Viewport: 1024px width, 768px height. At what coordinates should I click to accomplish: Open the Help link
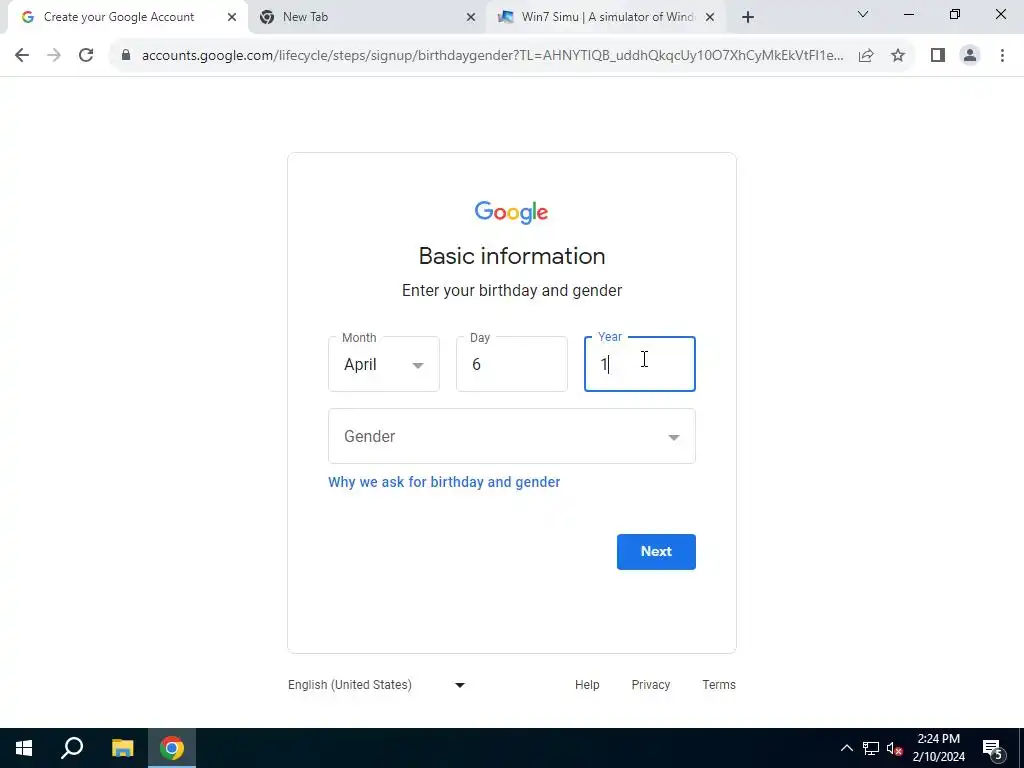587,685
